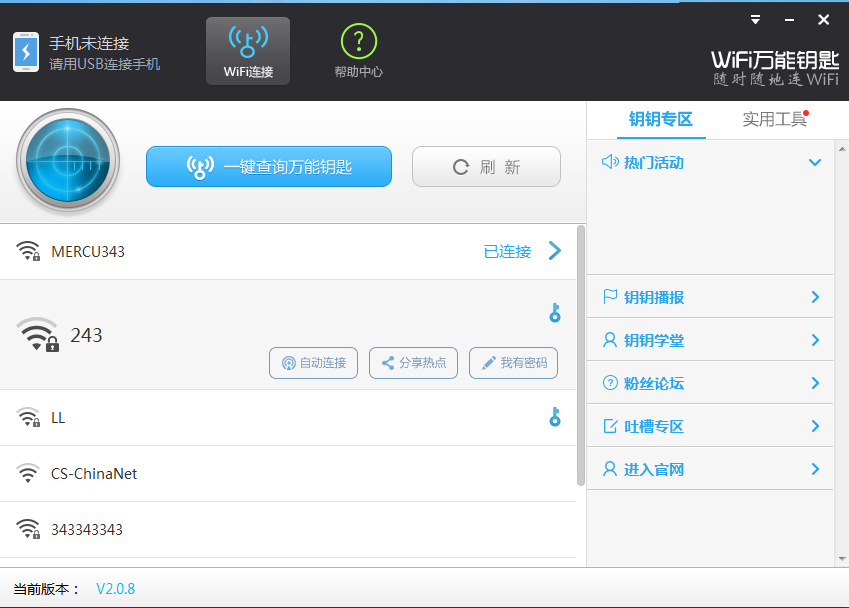Click the WiFi icon of CS-ChinaNet
The image size is (849, 608).
tap(28, 473)
